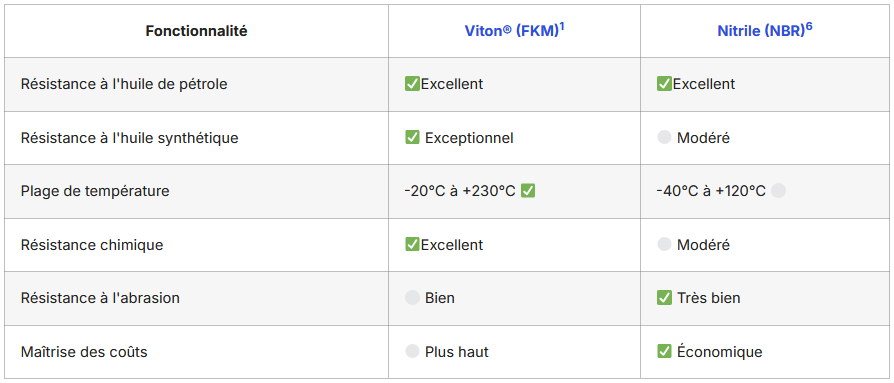Click green check beside Viton petroleum oil Excellent
Viewport: 894px width, 383px height.
(412, 84)
